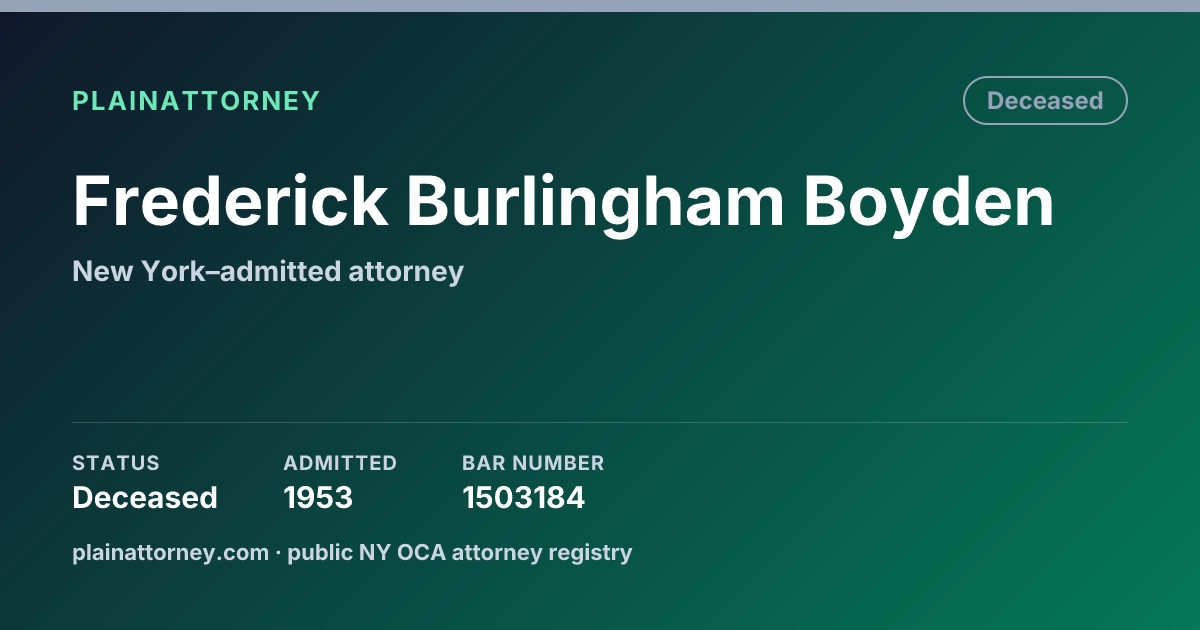Screen dimensions: 1200x630
Task: Click the STATUS label
Action: (116, 463)
